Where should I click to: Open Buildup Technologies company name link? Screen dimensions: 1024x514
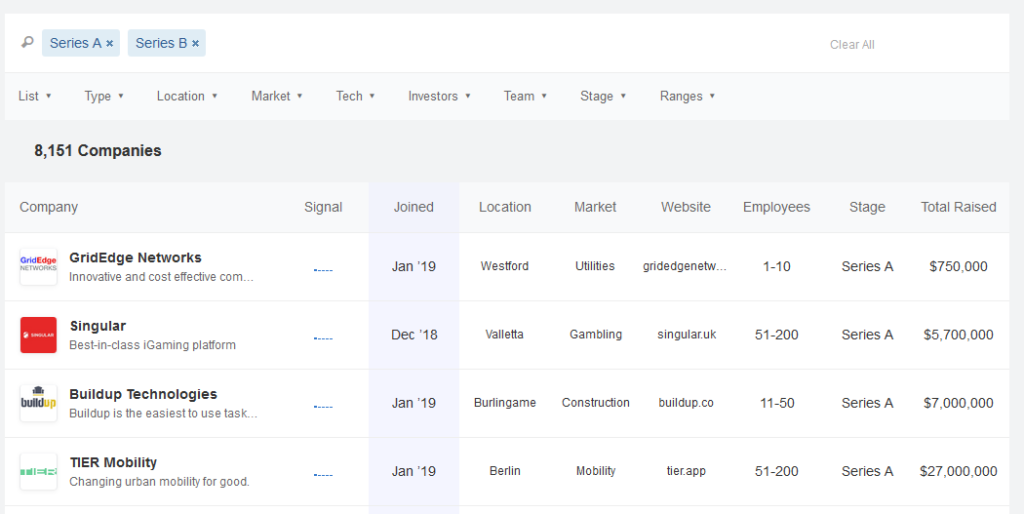click(x=143, y=394)
